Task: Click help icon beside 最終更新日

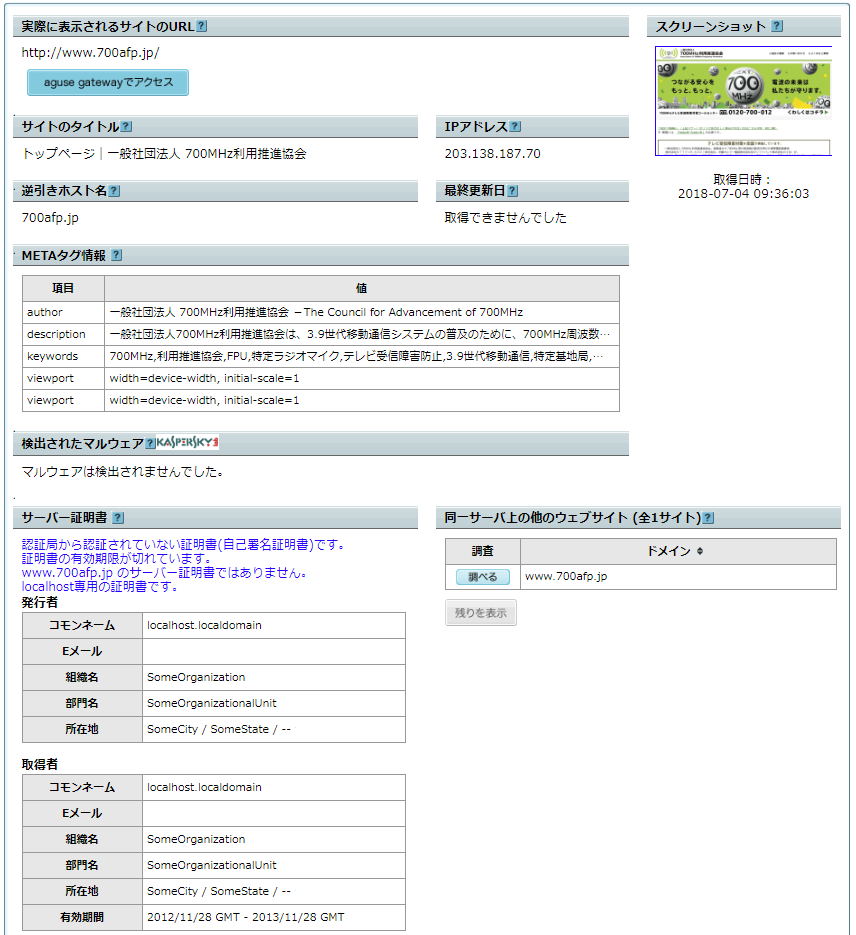Action: [x=513, y=191]
